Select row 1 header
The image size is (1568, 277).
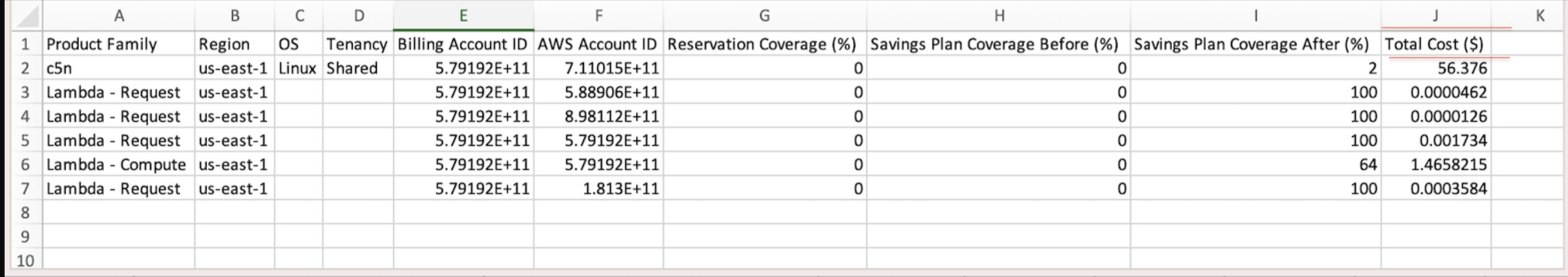tap(25, 44)
